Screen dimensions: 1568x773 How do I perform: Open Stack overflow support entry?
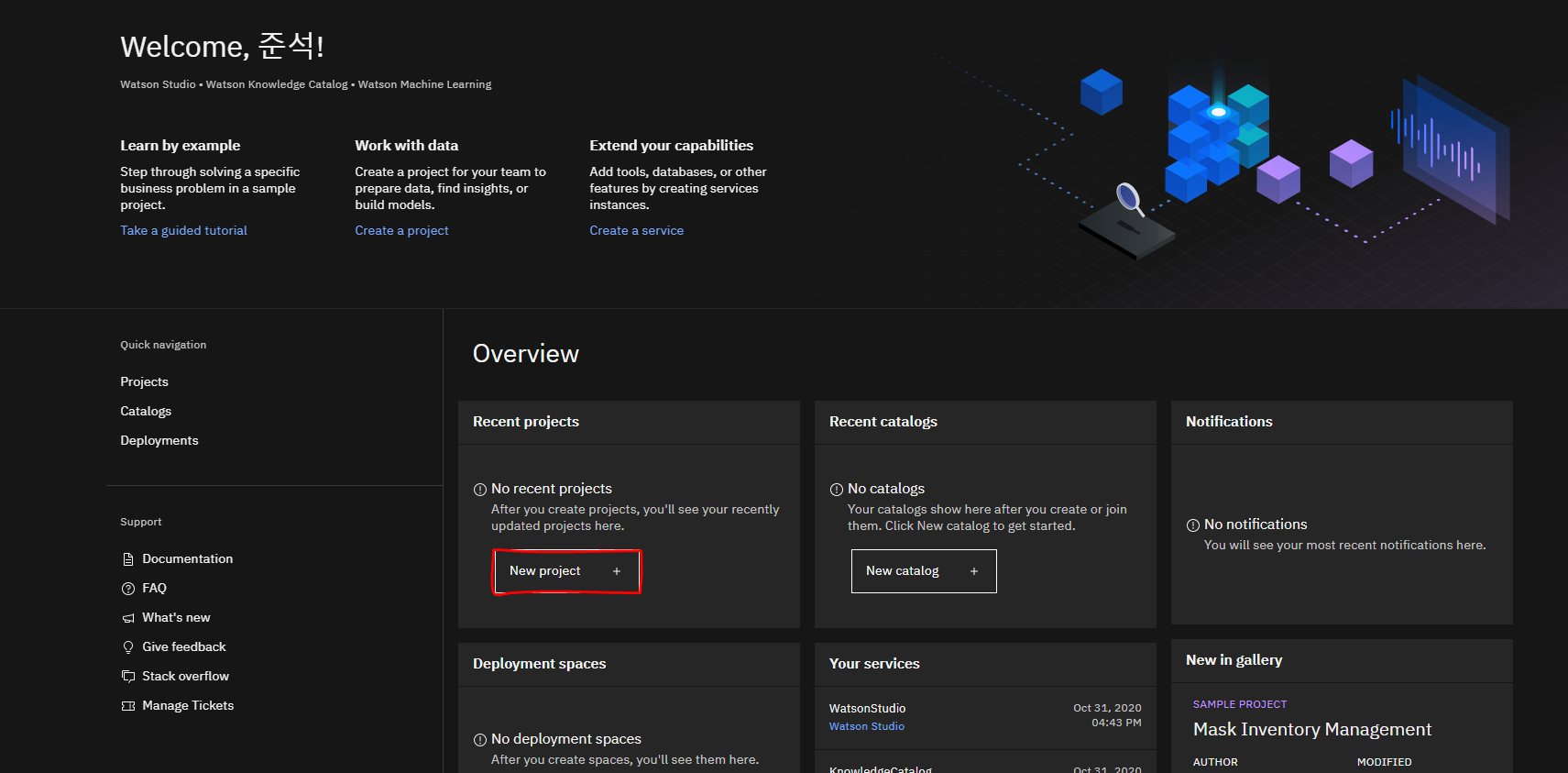[x=186, y=676]
